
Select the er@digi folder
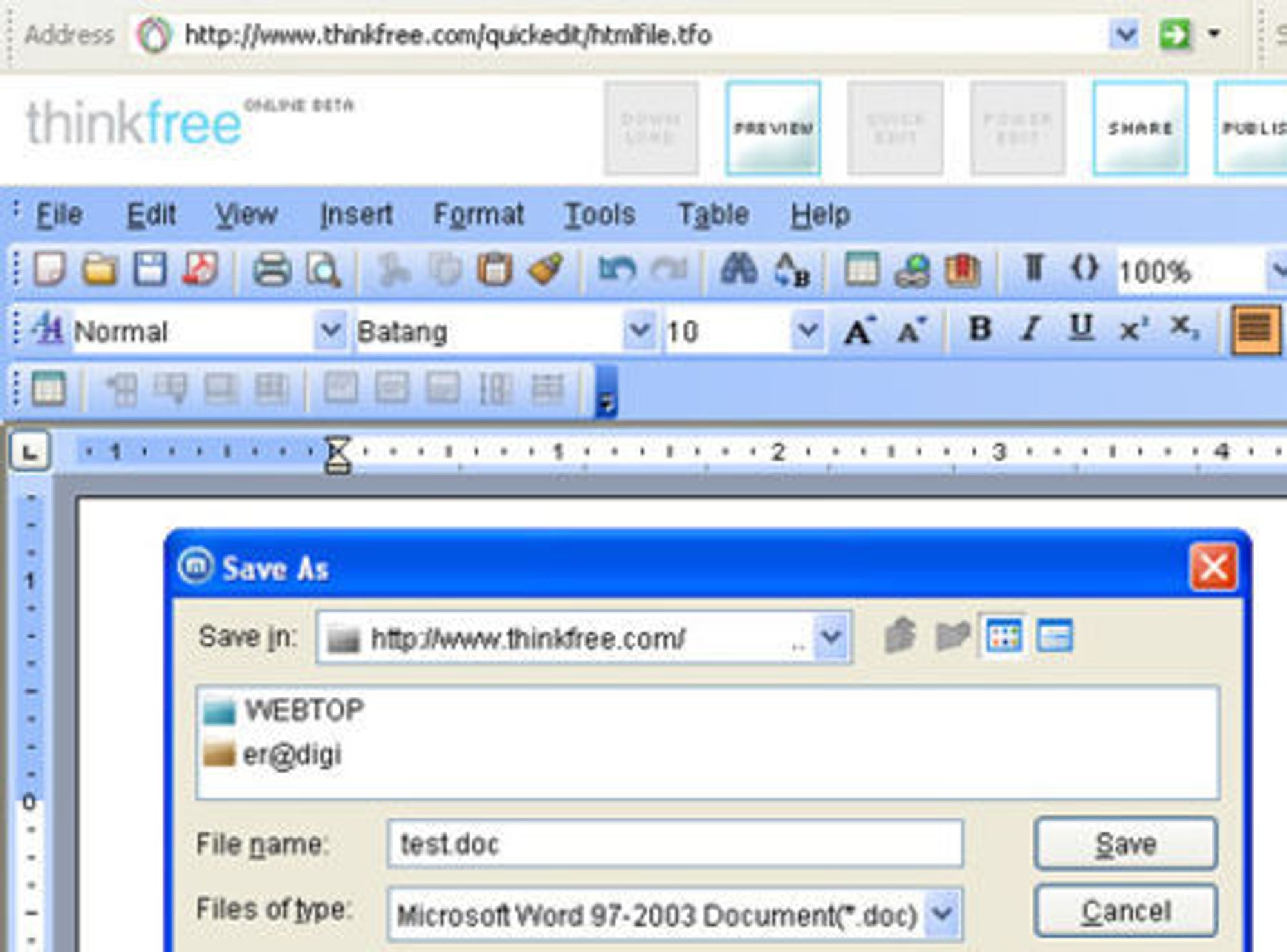point(272,754)
